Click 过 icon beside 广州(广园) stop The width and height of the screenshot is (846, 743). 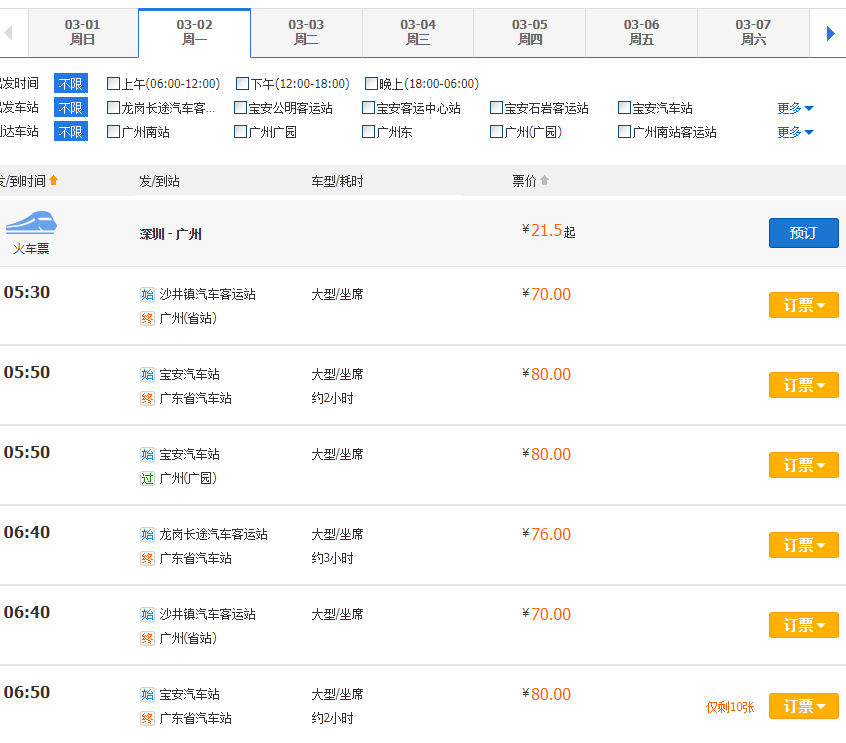147,479
